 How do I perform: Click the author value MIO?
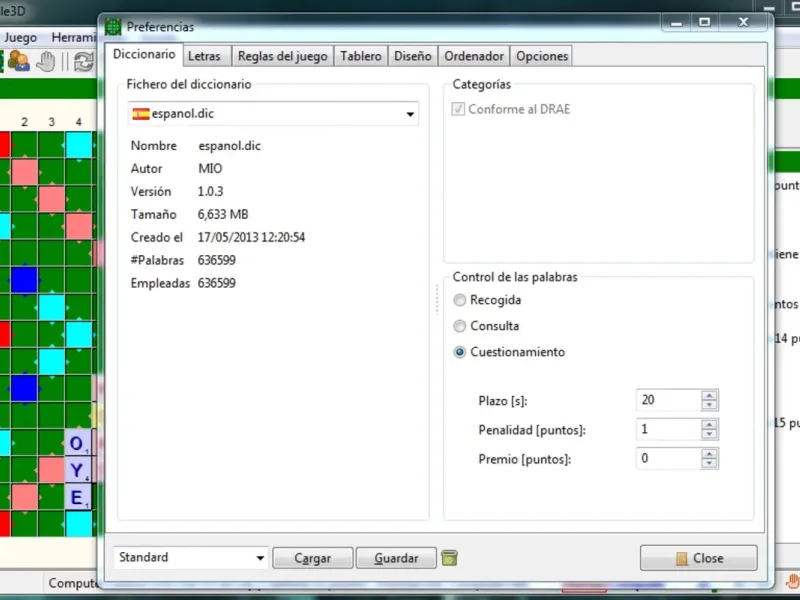210,168
